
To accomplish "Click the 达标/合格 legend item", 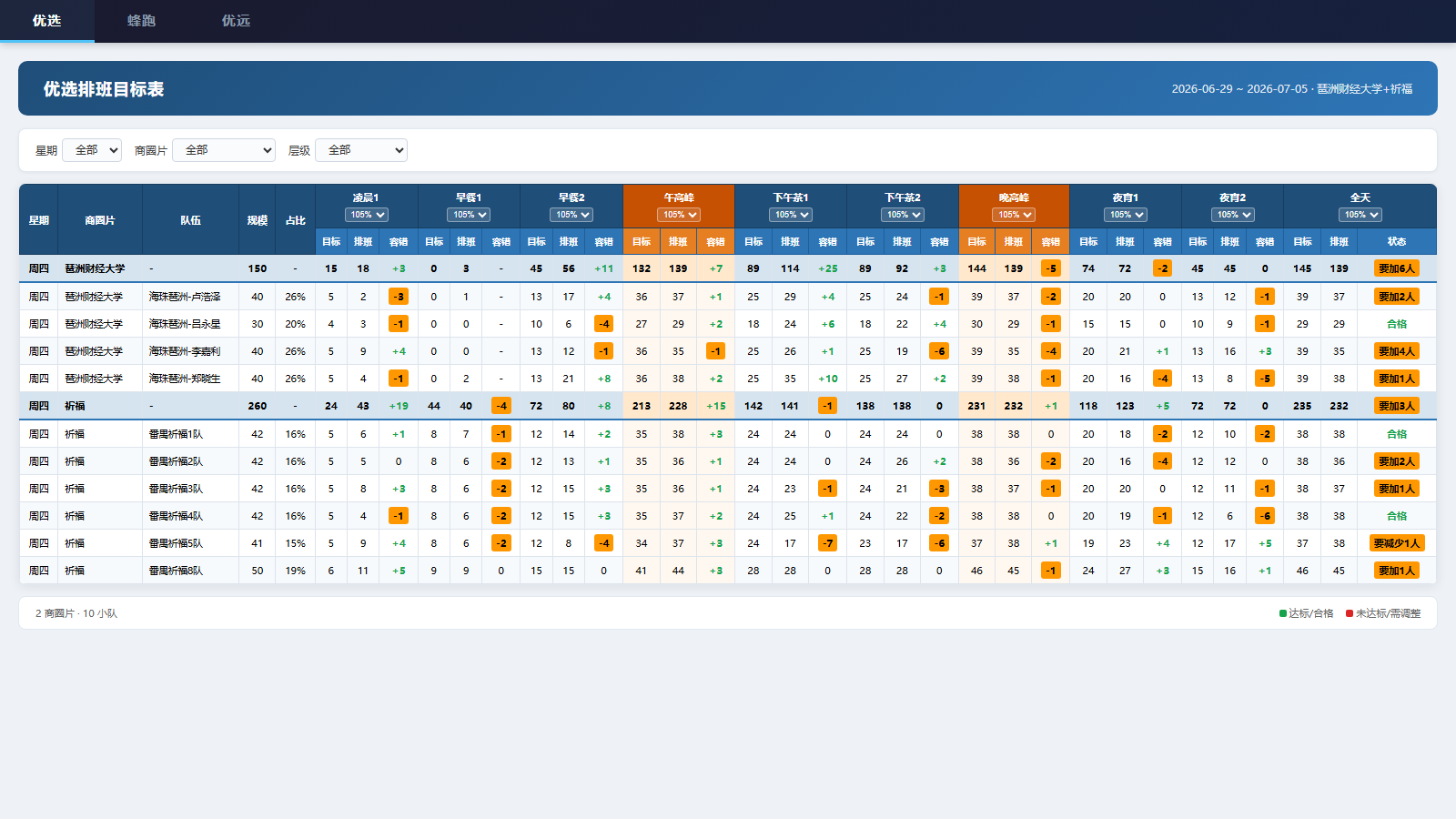I will [1307, 613].
